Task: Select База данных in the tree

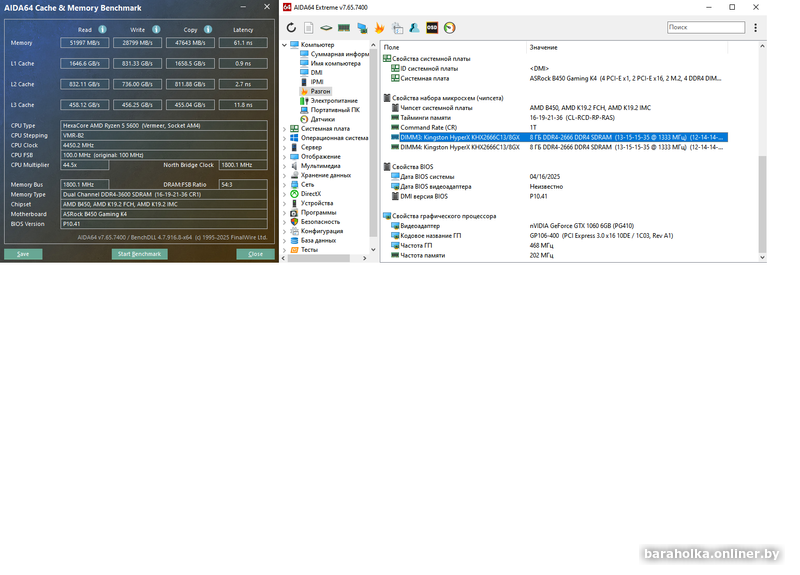Action: pyautogui.click(x=313, y=240)
